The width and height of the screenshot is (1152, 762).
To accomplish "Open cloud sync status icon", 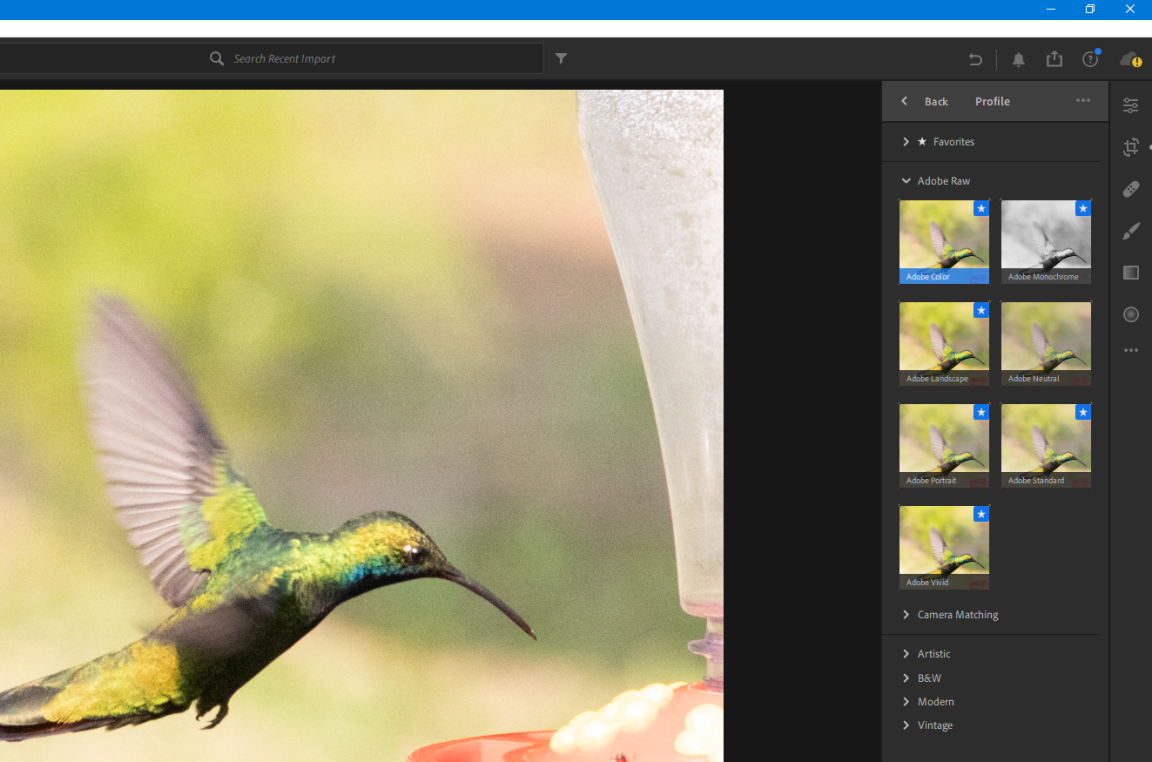I will click(x=1130, y=59).
